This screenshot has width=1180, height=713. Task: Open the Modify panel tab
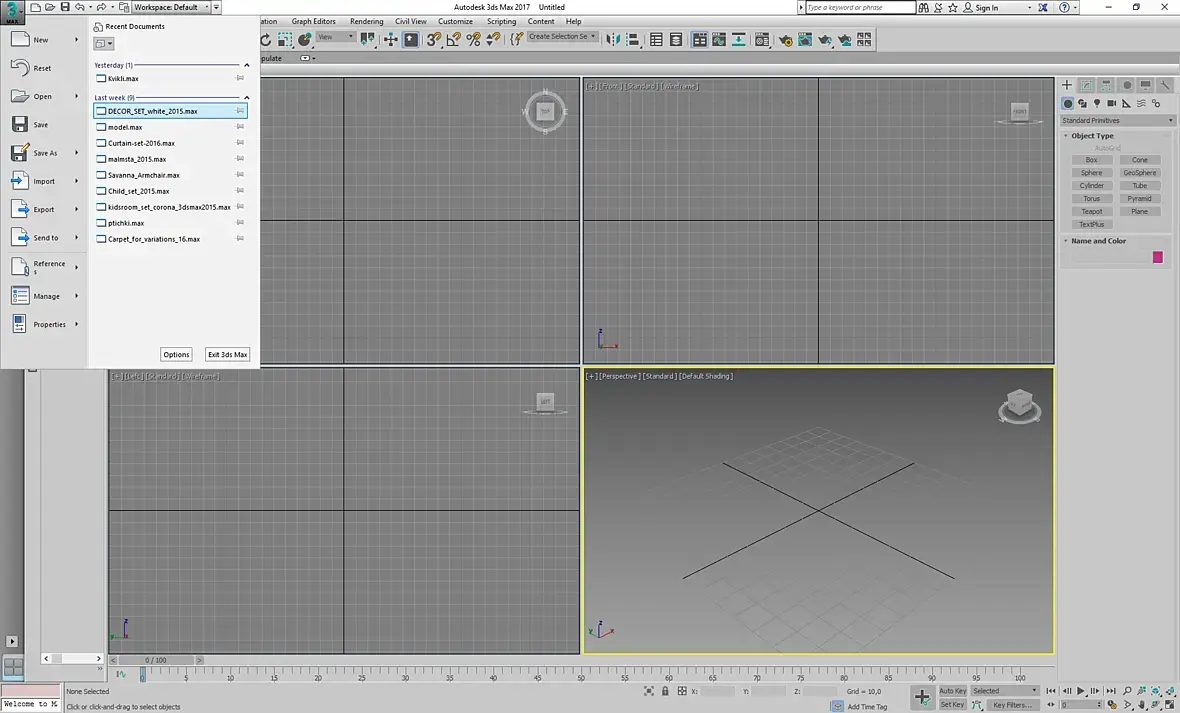coord(1087,85)
